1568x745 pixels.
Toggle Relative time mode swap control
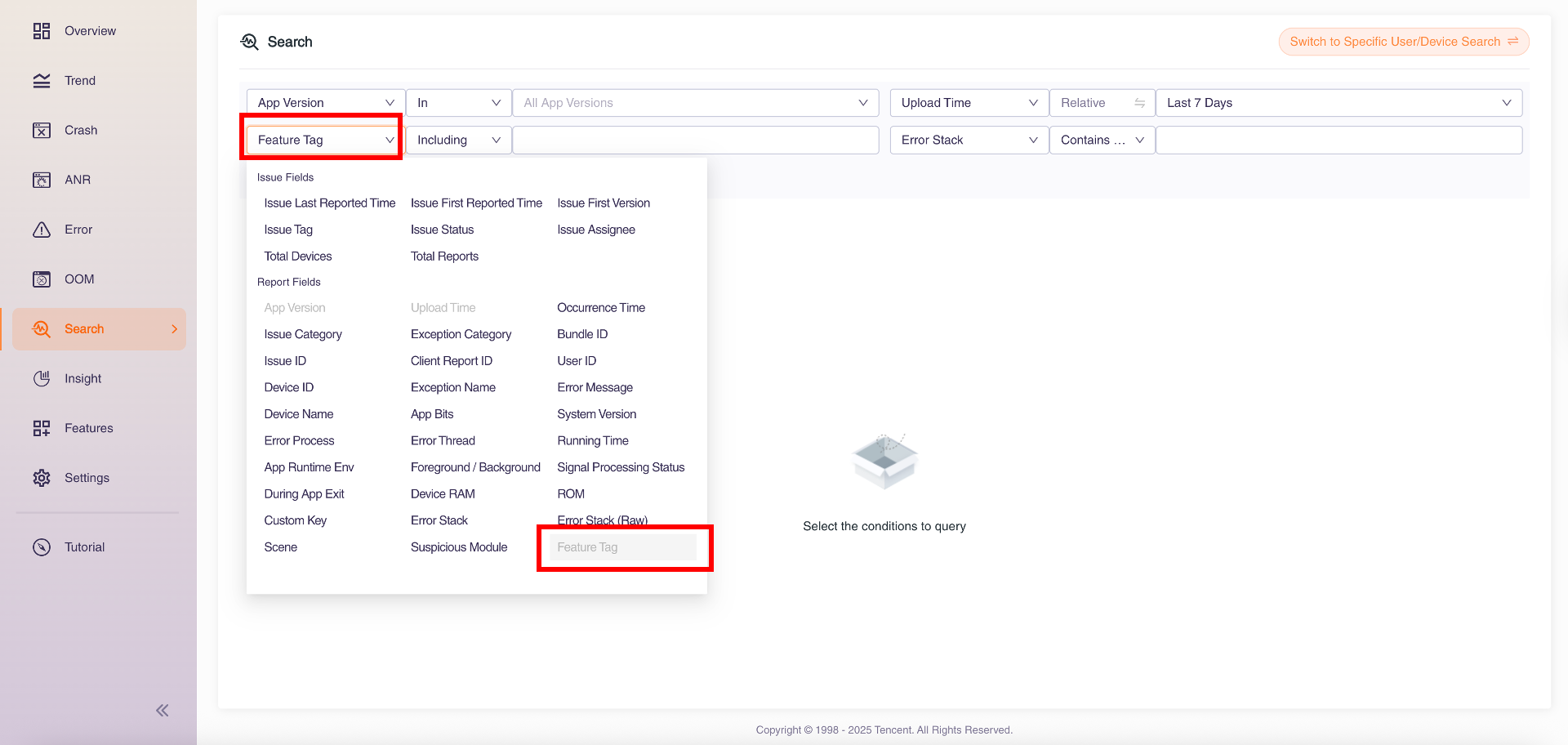pyautogui.click(x=1139, y=103)
